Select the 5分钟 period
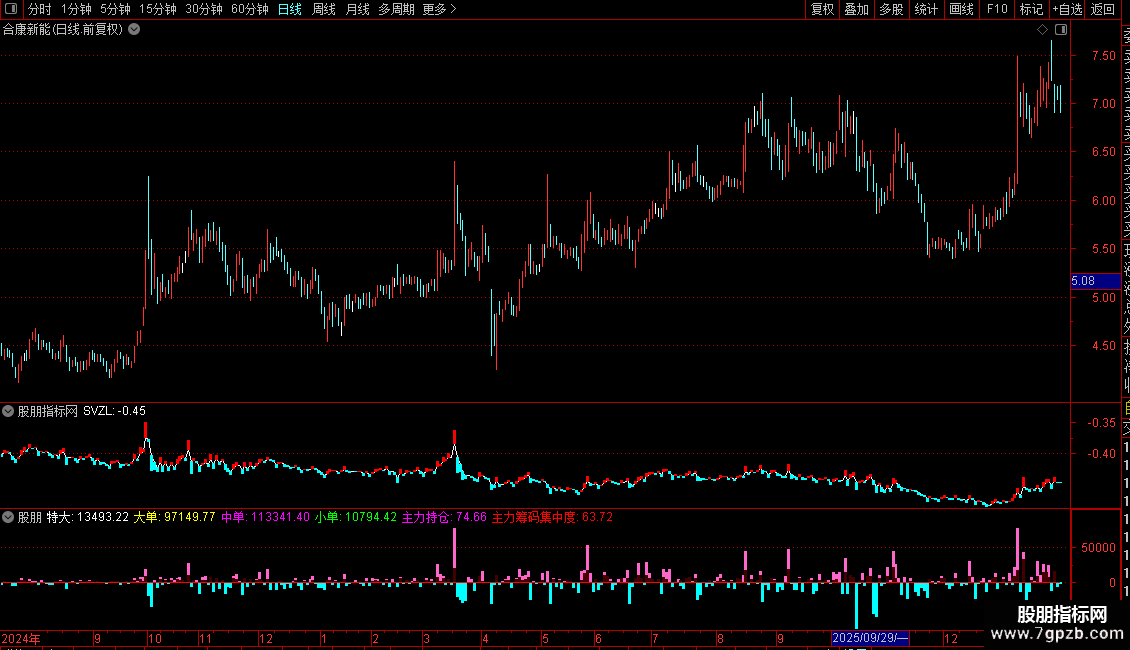 (x=115, y=9)
